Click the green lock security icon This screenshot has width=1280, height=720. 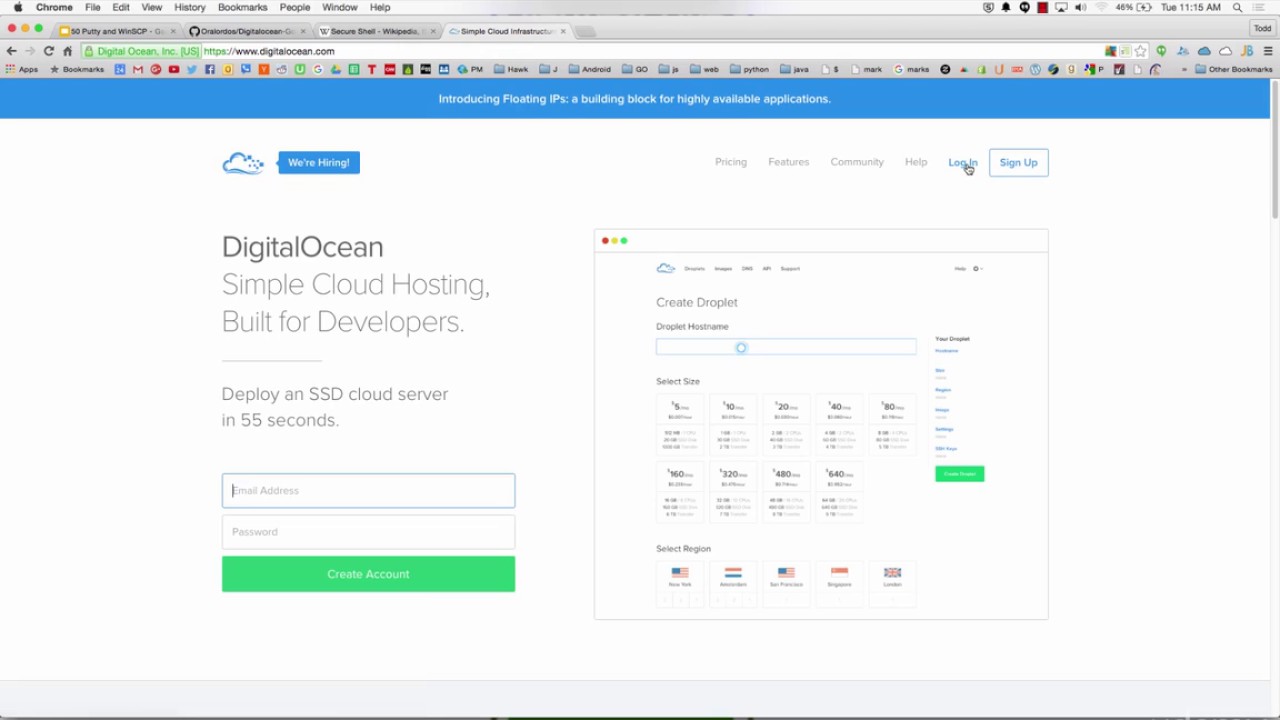coord(89,51)
